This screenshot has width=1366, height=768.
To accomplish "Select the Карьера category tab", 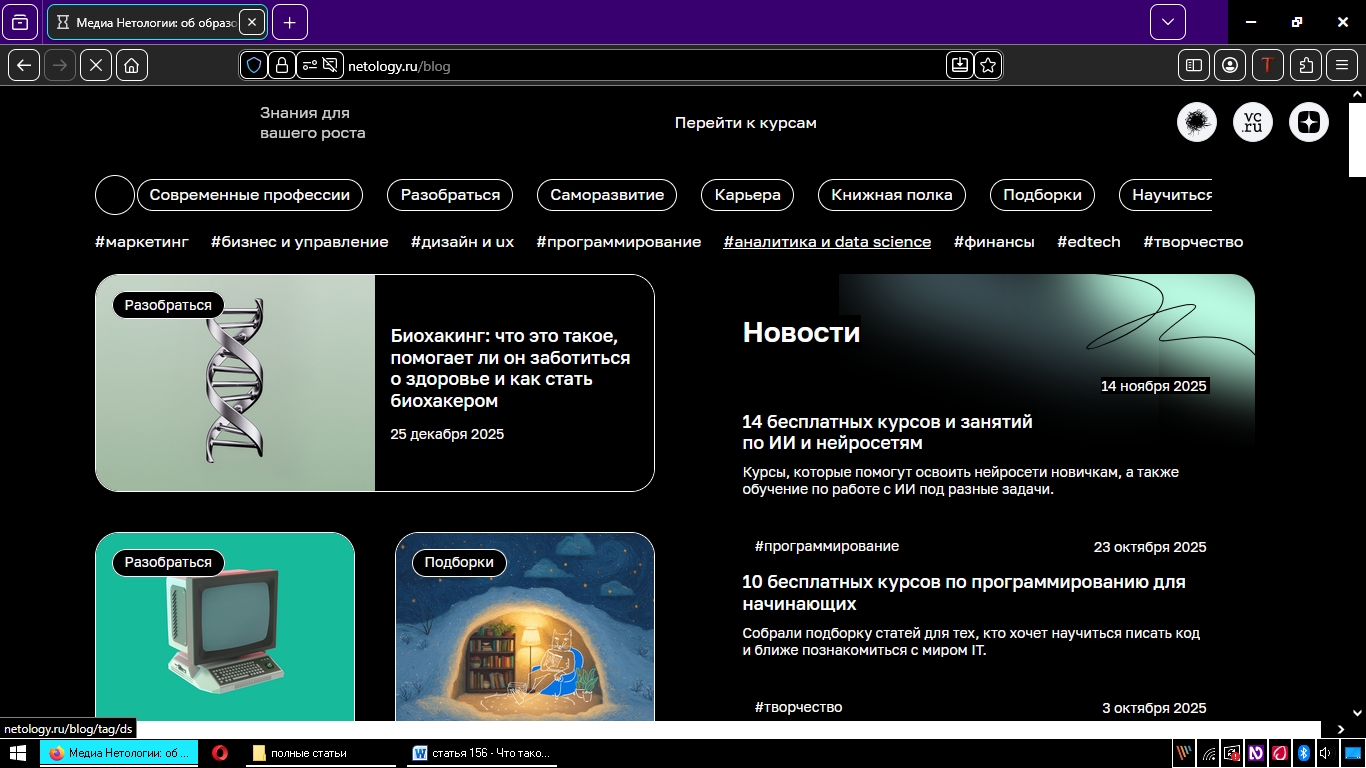I will click(x=747, y=195).
